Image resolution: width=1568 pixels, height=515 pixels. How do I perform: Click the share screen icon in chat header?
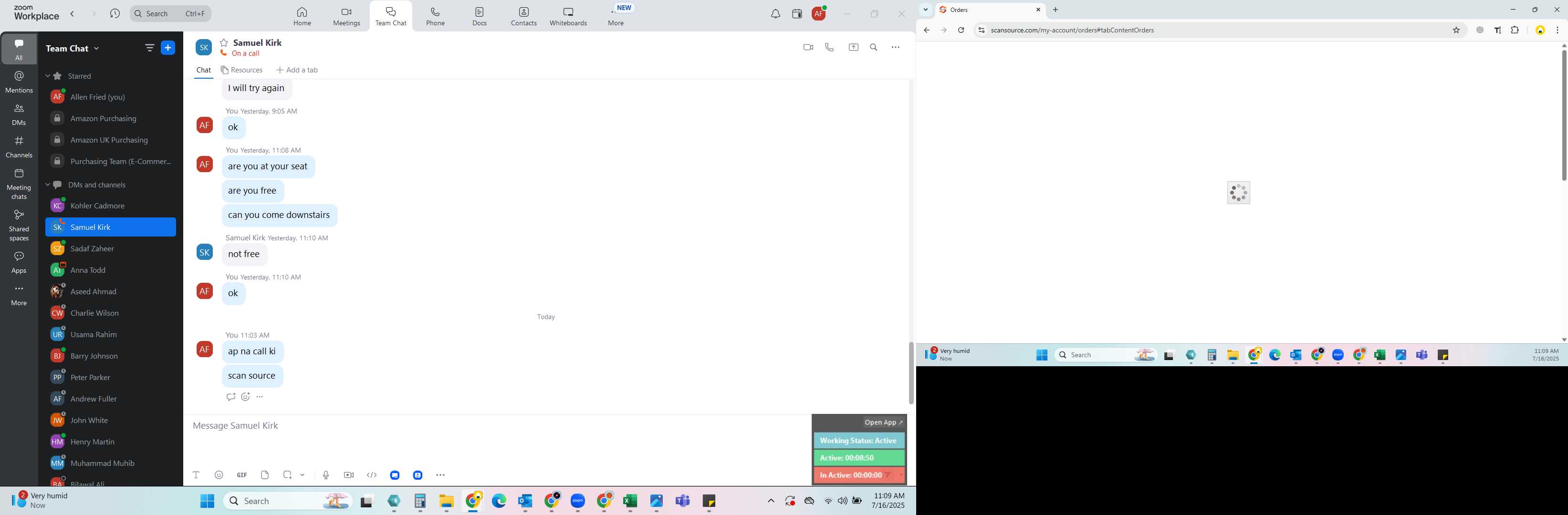tap(853, 47)
